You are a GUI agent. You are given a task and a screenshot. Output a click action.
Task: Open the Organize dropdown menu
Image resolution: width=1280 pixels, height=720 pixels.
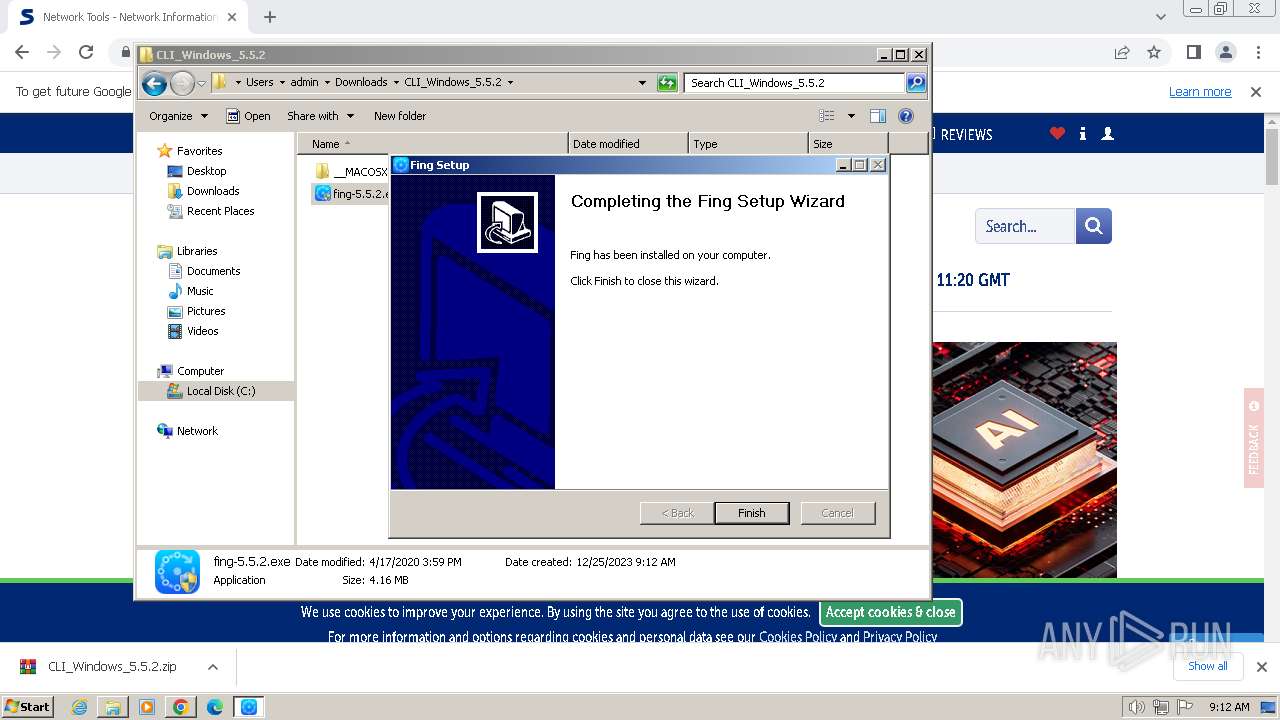click(178, 116)
